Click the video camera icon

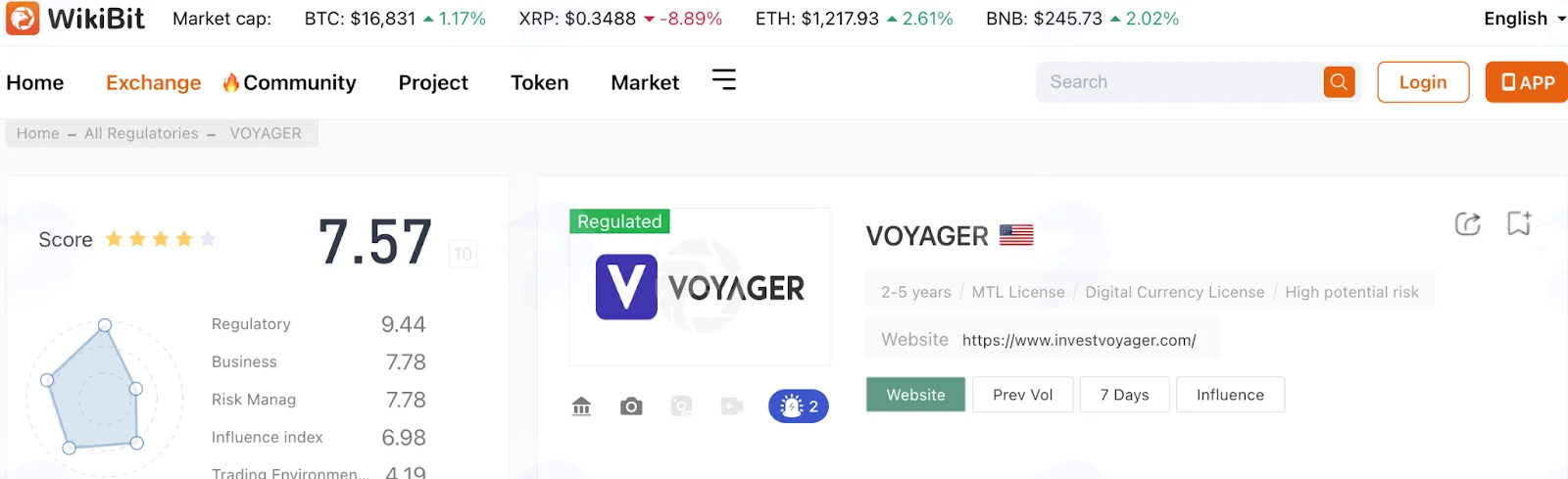(x=732, y=406)
